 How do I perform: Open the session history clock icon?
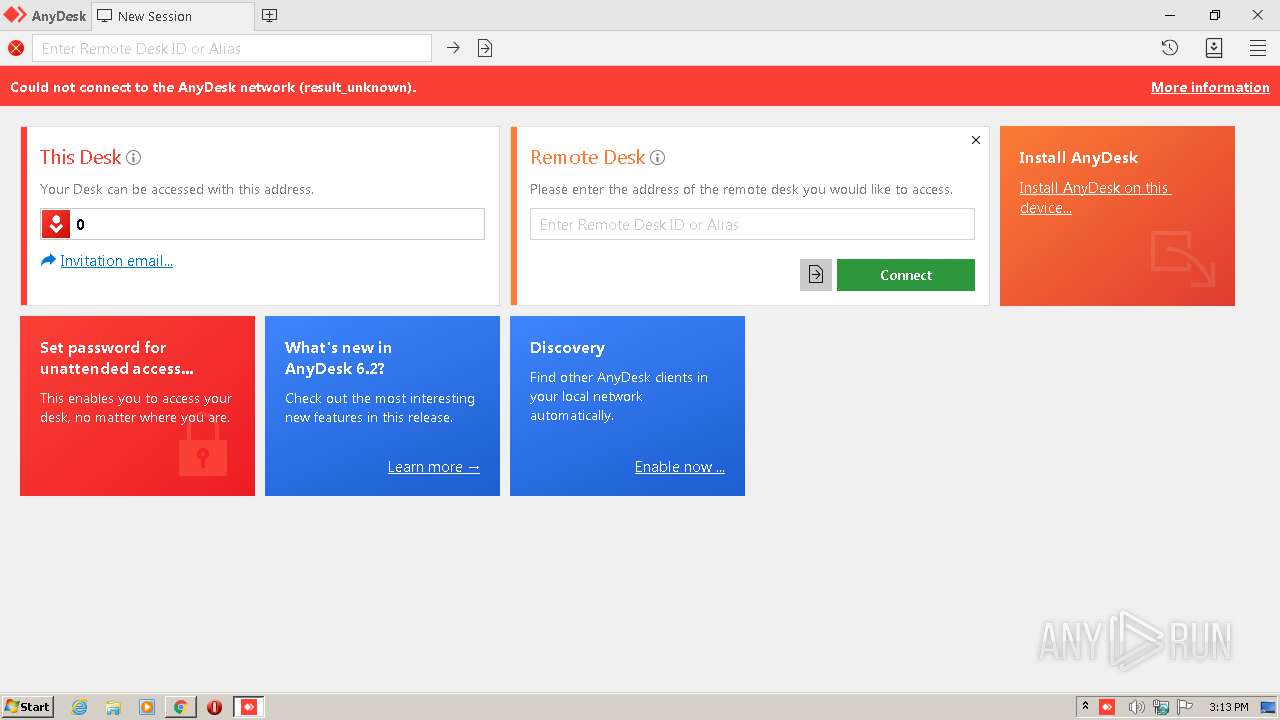(1170, 48)
